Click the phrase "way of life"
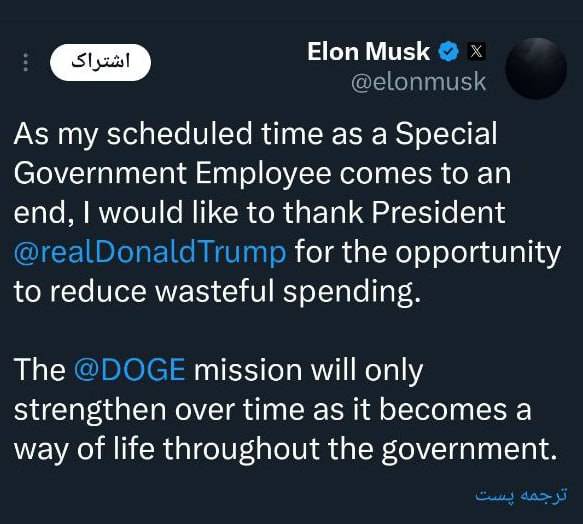 click(x=84, y=449)
